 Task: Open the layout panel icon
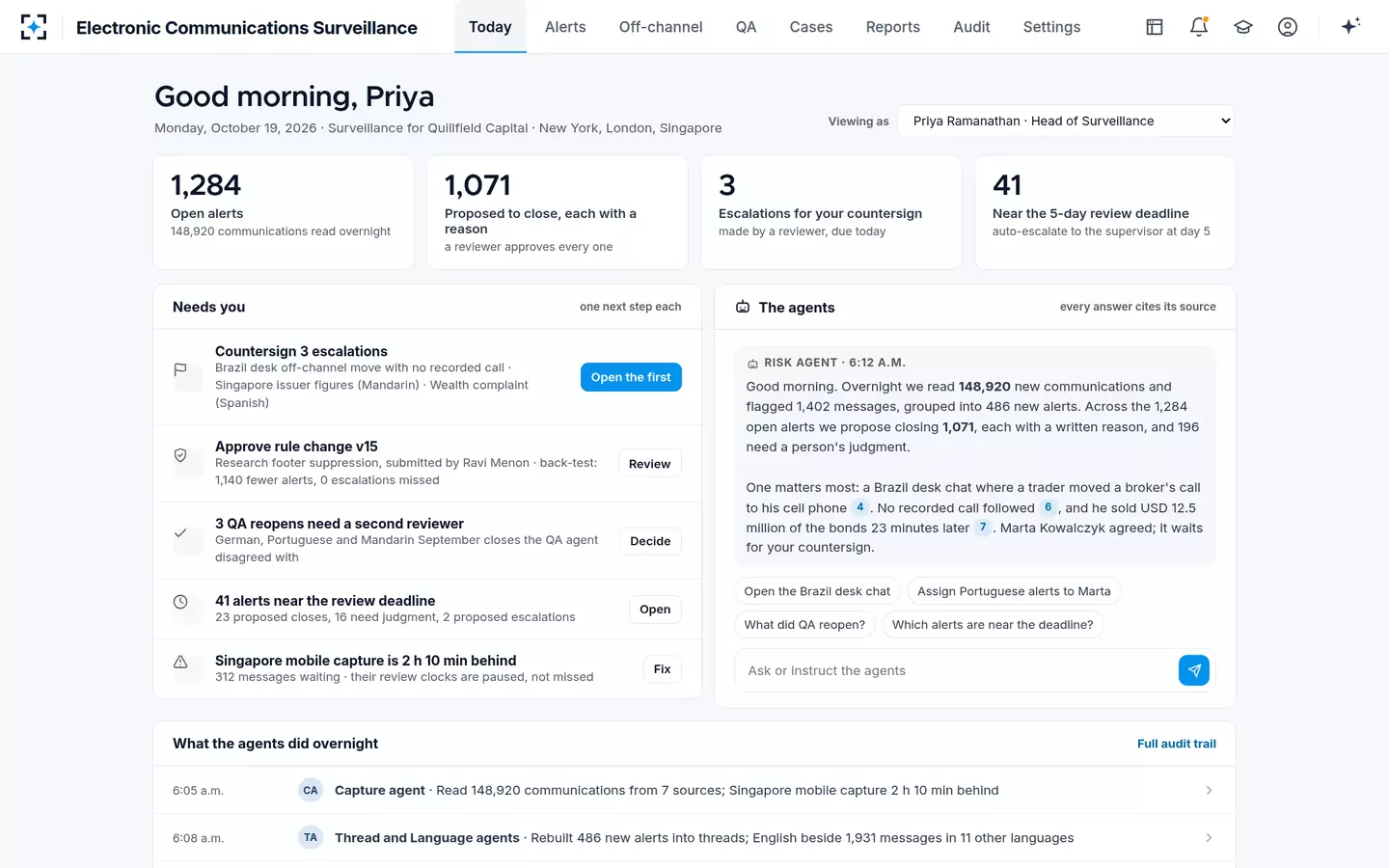1155,27
